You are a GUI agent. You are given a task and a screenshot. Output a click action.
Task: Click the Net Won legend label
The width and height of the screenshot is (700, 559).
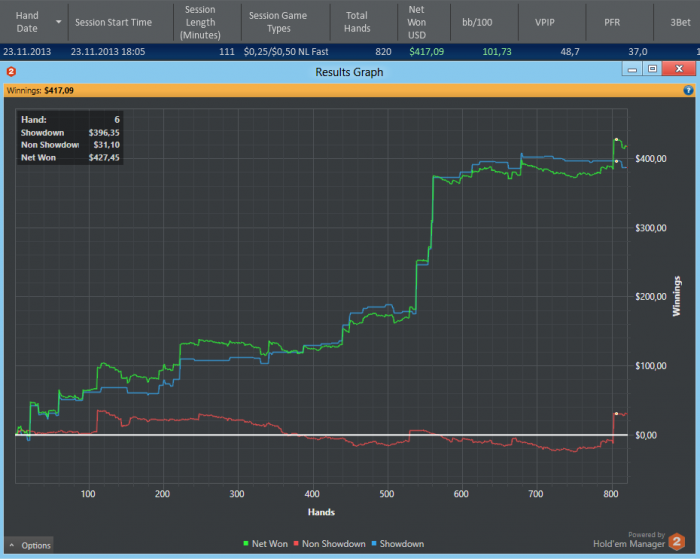(270, 543)
